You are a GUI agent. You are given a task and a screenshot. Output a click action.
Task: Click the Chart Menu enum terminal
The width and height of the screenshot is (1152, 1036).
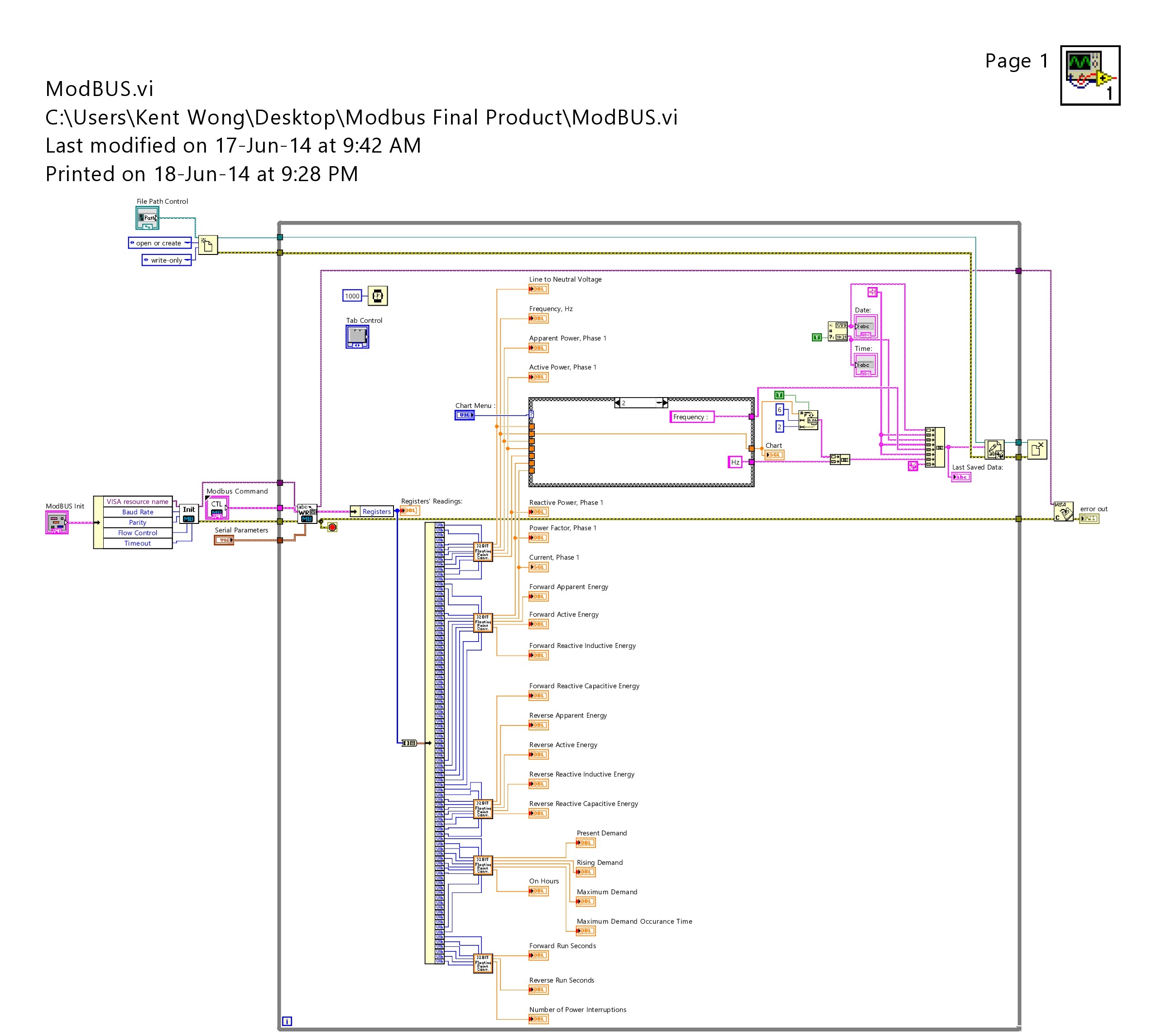coord(466,415)
